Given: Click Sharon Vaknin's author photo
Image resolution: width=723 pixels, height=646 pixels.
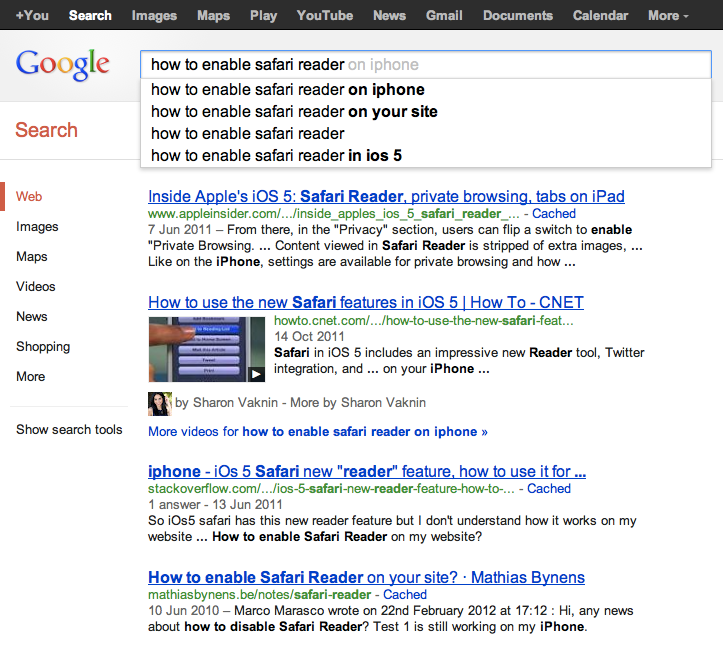Looking at the screenshot, I should coord(159,403).
